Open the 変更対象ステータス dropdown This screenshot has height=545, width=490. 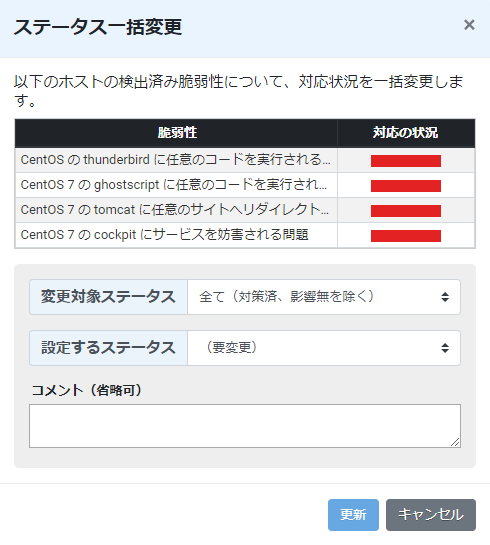pos(324,297)
